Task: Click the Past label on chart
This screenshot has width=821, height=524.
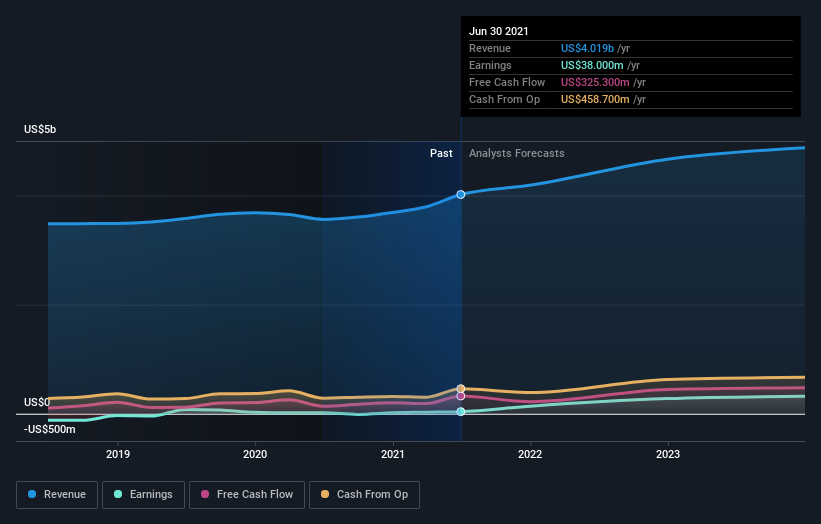Action: click(441, 153)
